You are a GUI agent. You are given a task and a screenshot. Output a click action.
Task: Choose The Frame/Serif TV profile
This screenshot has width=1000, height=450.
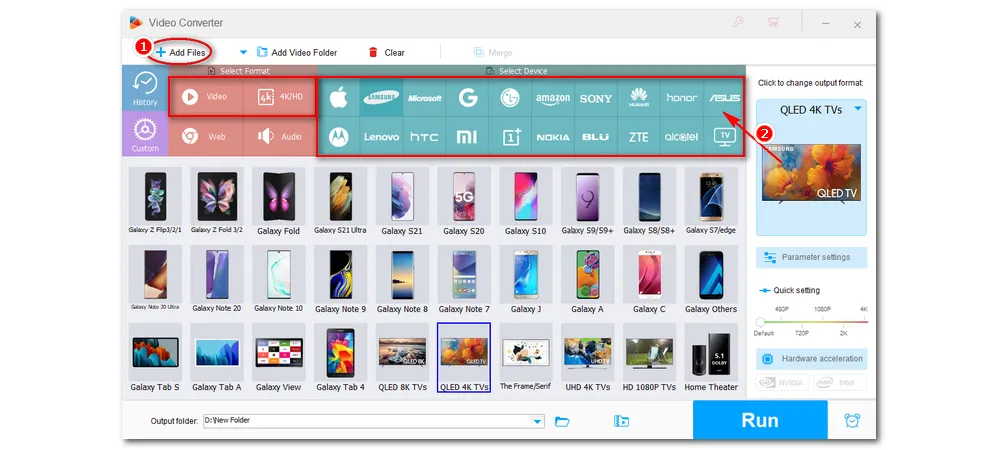click(x=526, y=358)
